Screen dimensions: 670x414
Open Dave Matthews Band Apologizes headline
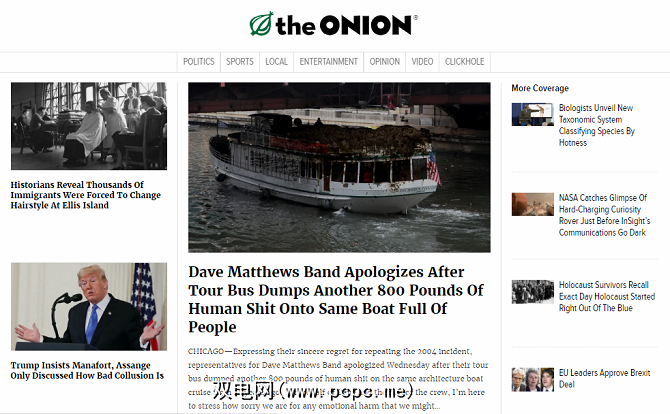pyautogui.click(x=336, y=299)
